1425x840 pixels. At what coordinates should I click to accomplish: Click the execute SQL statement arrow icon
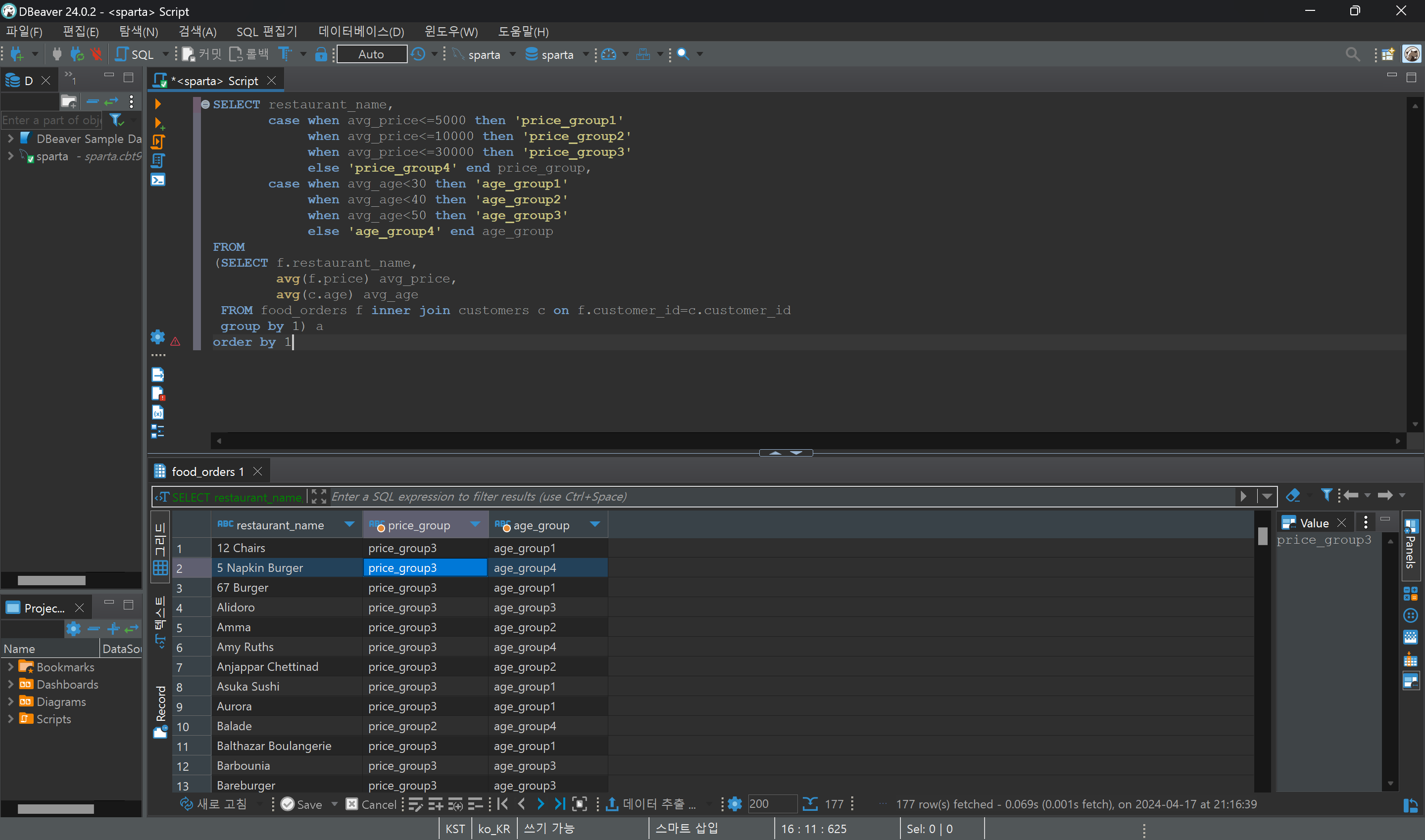point(158,104)
